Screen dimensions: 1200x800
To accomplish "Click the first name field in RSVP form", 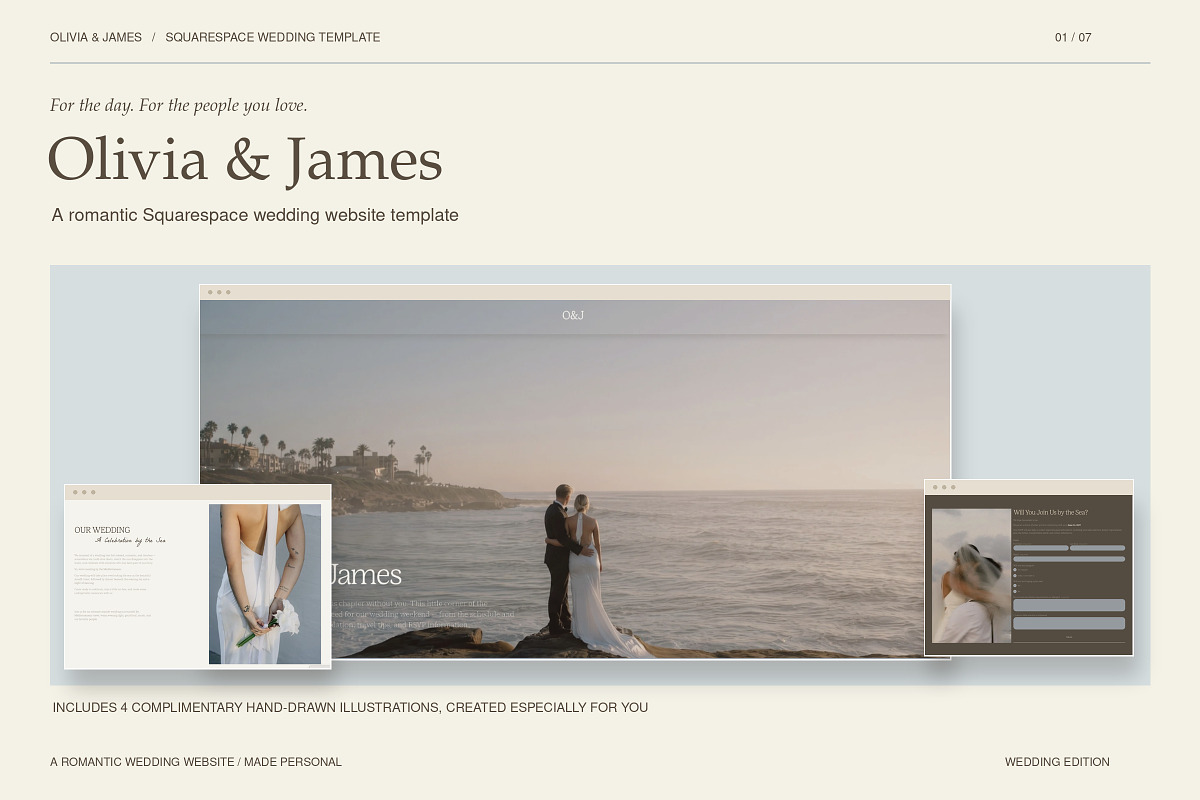I will coord(1041,548).
